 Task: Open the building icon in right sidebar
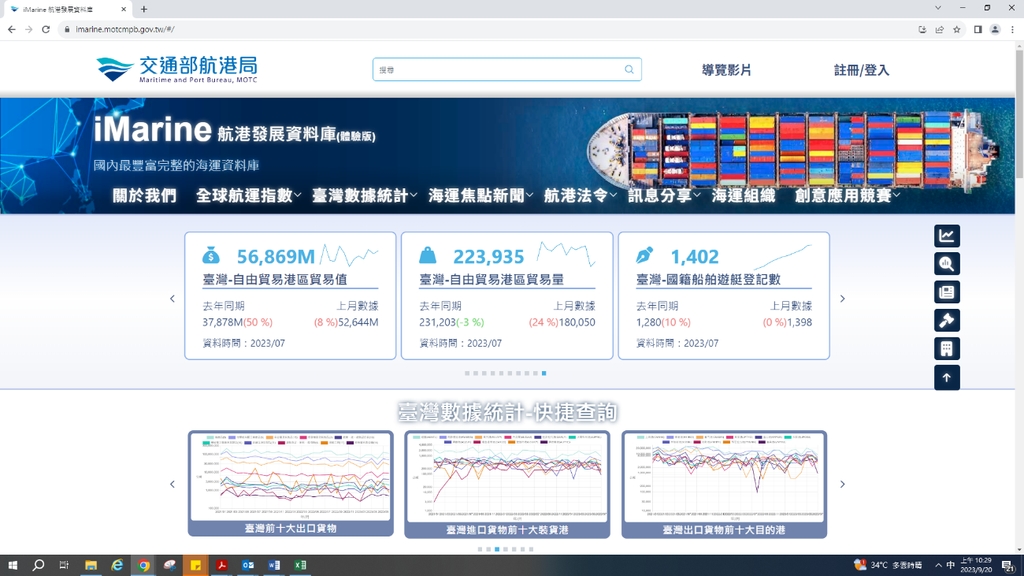pyautogui.click(x=946, y=349)
